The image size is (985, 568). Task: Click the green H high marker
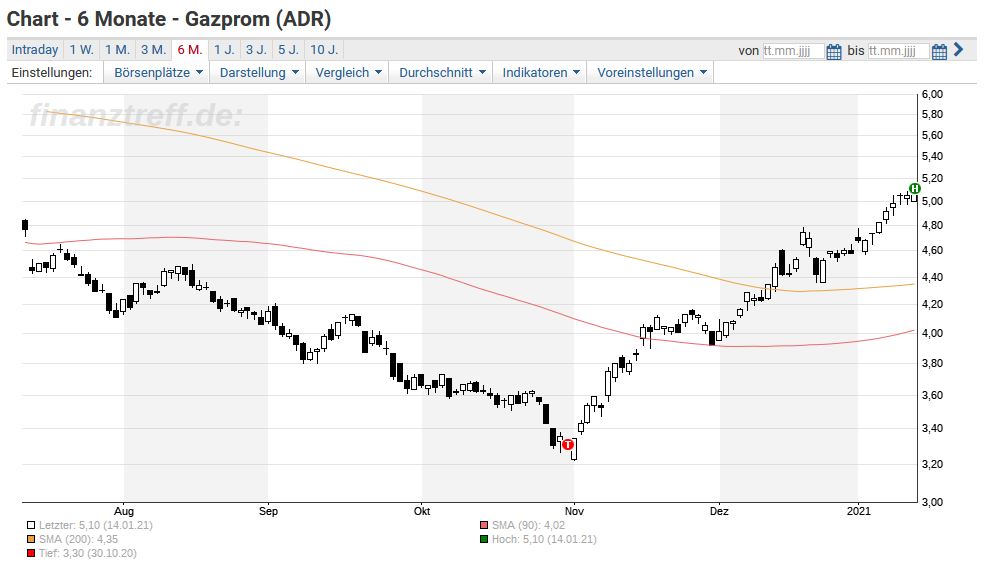[915, 188]
